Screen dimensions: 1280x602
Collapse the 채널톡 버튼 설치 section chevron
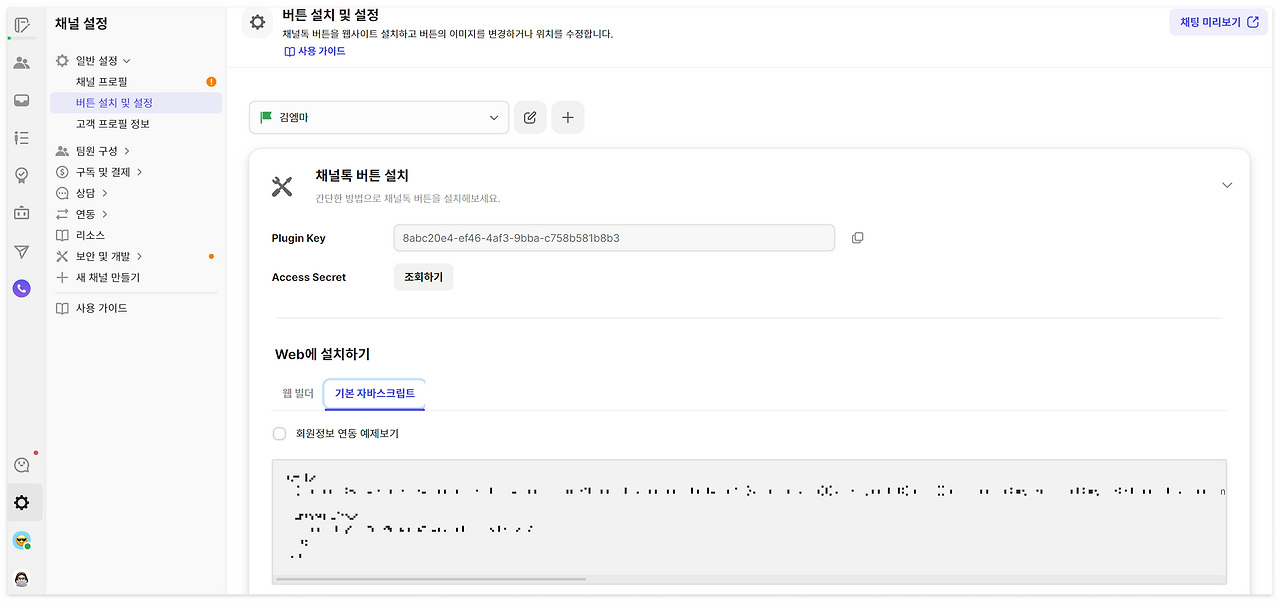point(1227,185)
